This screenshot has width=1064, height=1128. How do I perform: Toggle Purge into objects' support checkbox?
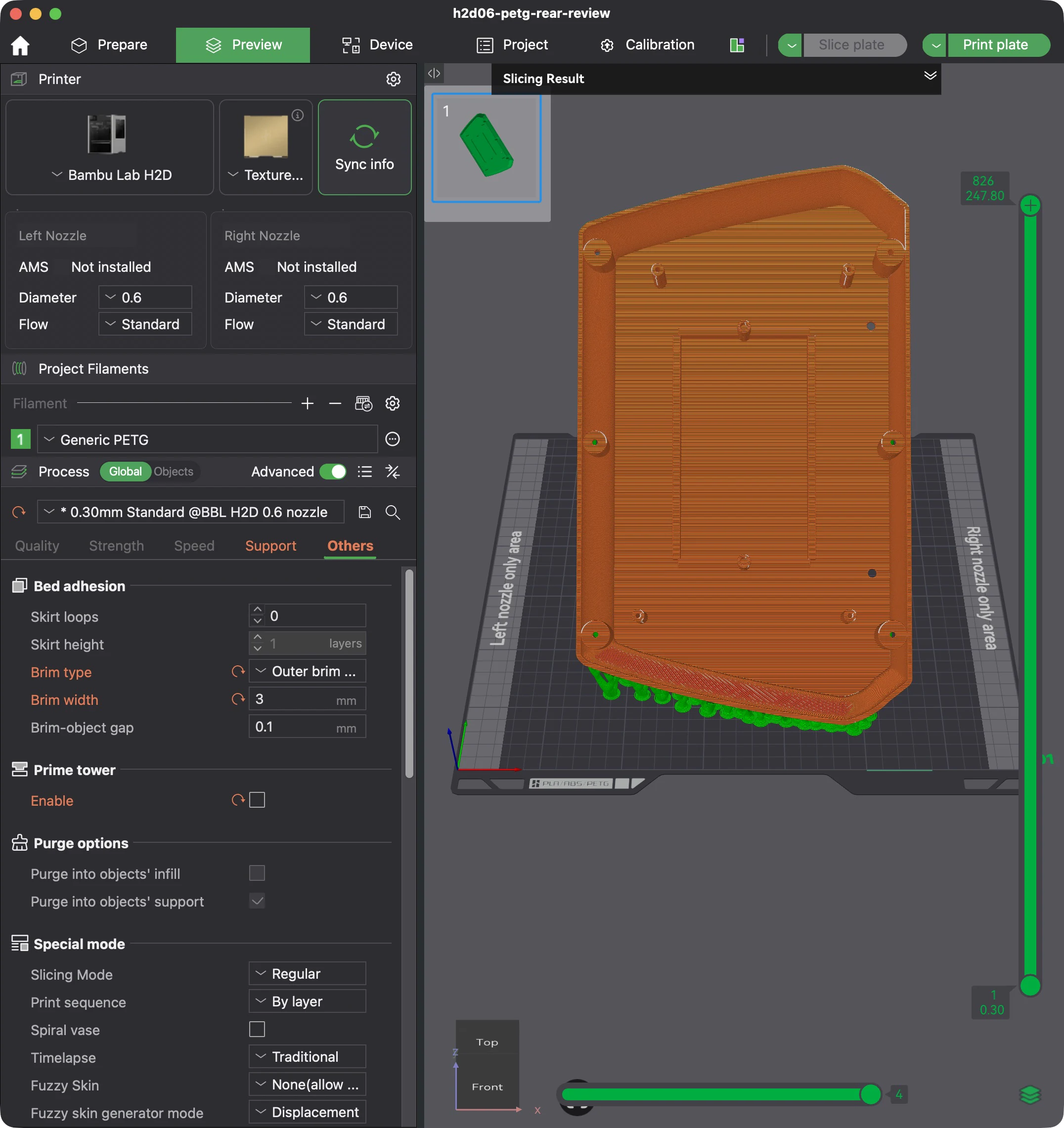tap(257, 901)
